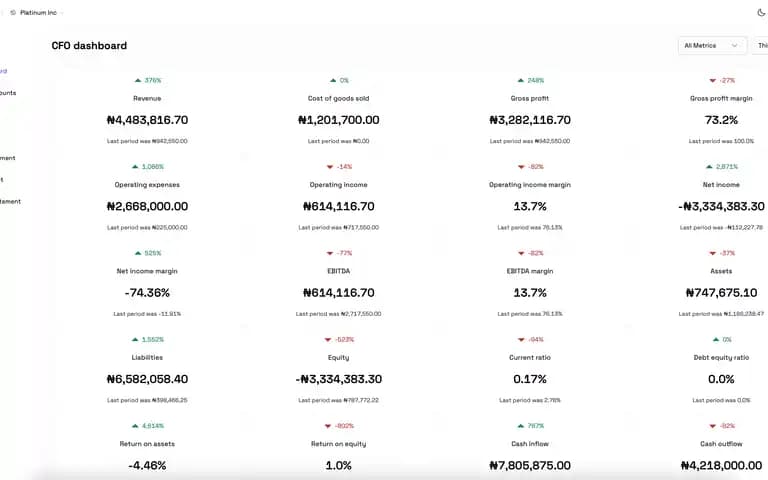Image resolution: width=768 pixels, height=480 pixels.
Task: Open the sidebar item ending in 'tement'
Action: (x=10, y=201)
